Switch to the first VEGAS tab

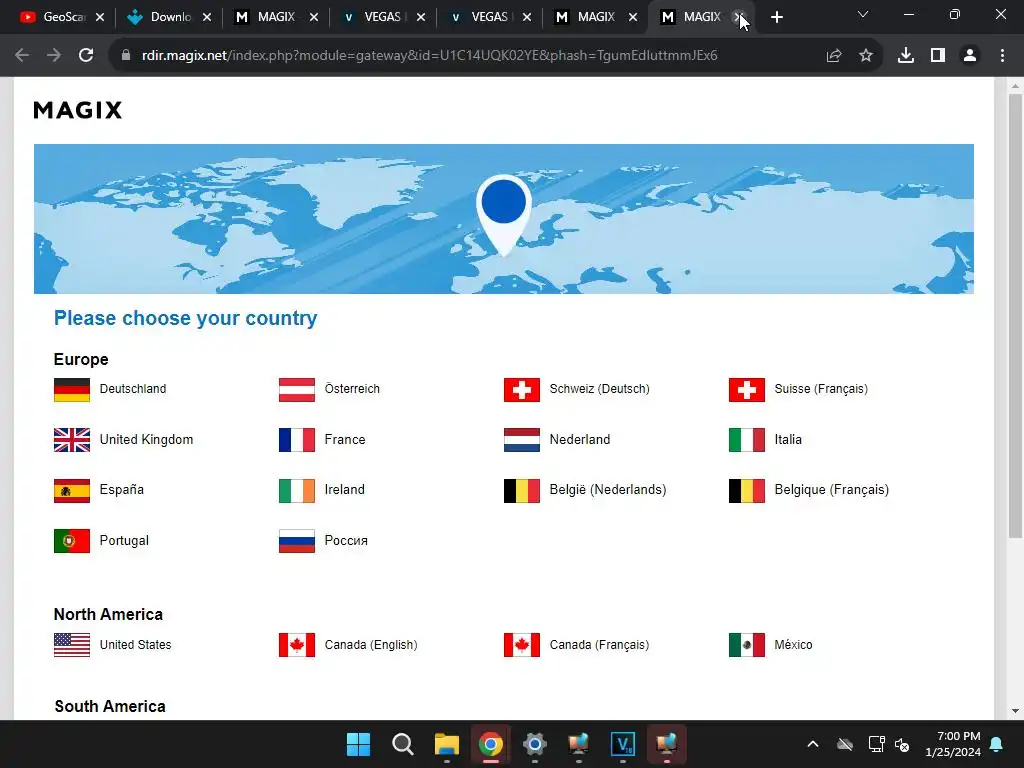(x=376, y=17)
